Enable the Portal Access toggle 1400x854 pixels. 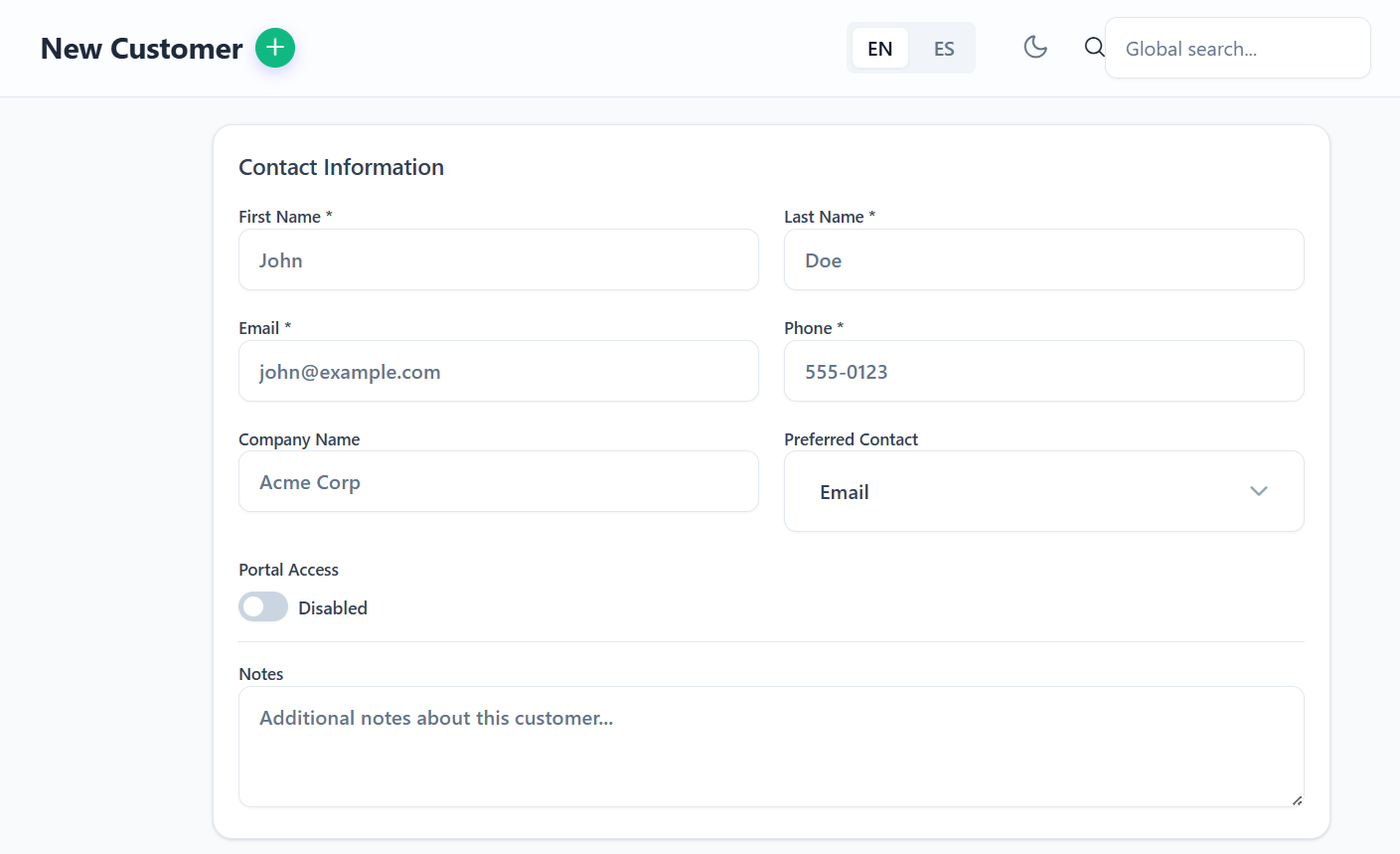tap(263, 606)
